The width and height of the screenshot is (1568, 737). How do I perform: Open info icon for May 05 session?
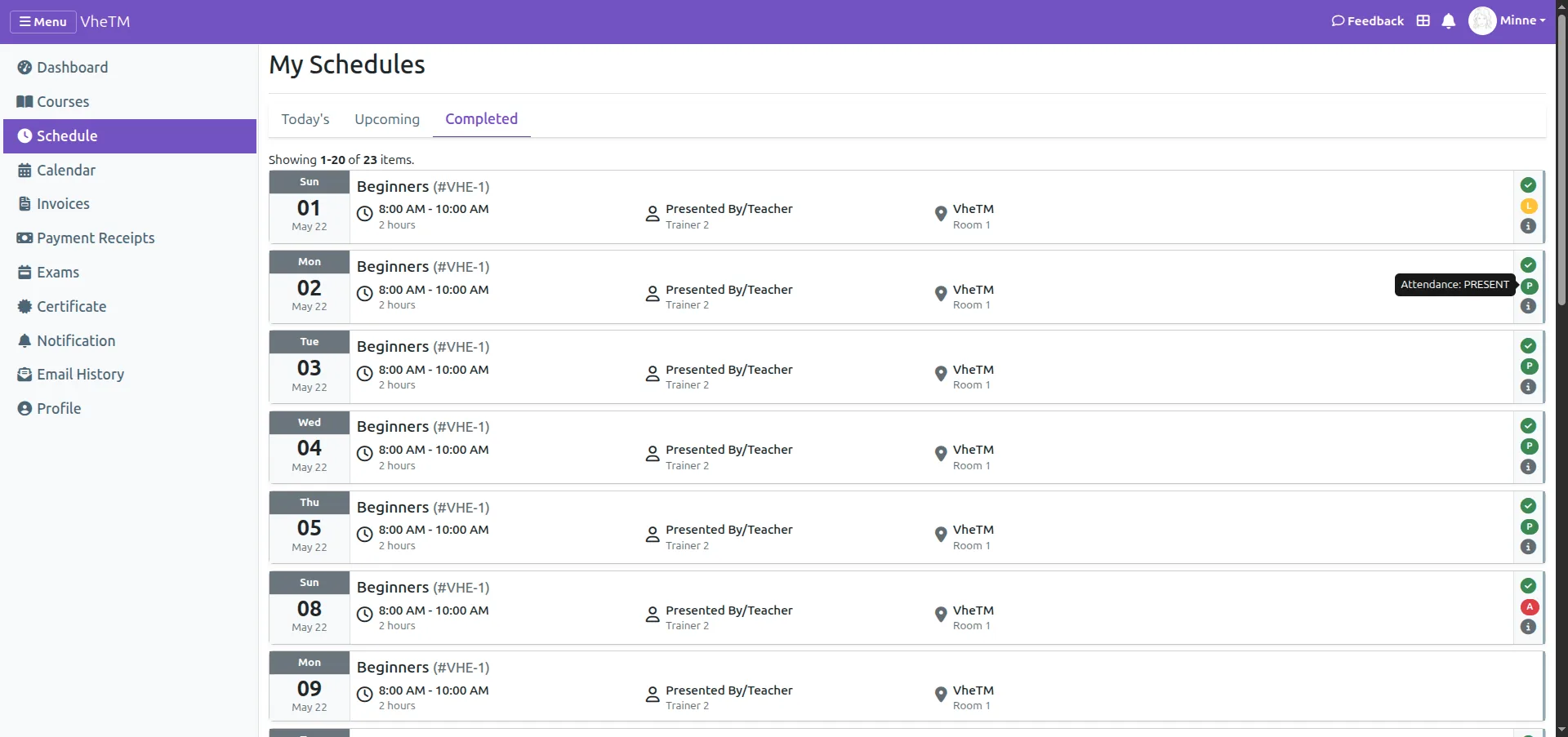coord(1529,547)
